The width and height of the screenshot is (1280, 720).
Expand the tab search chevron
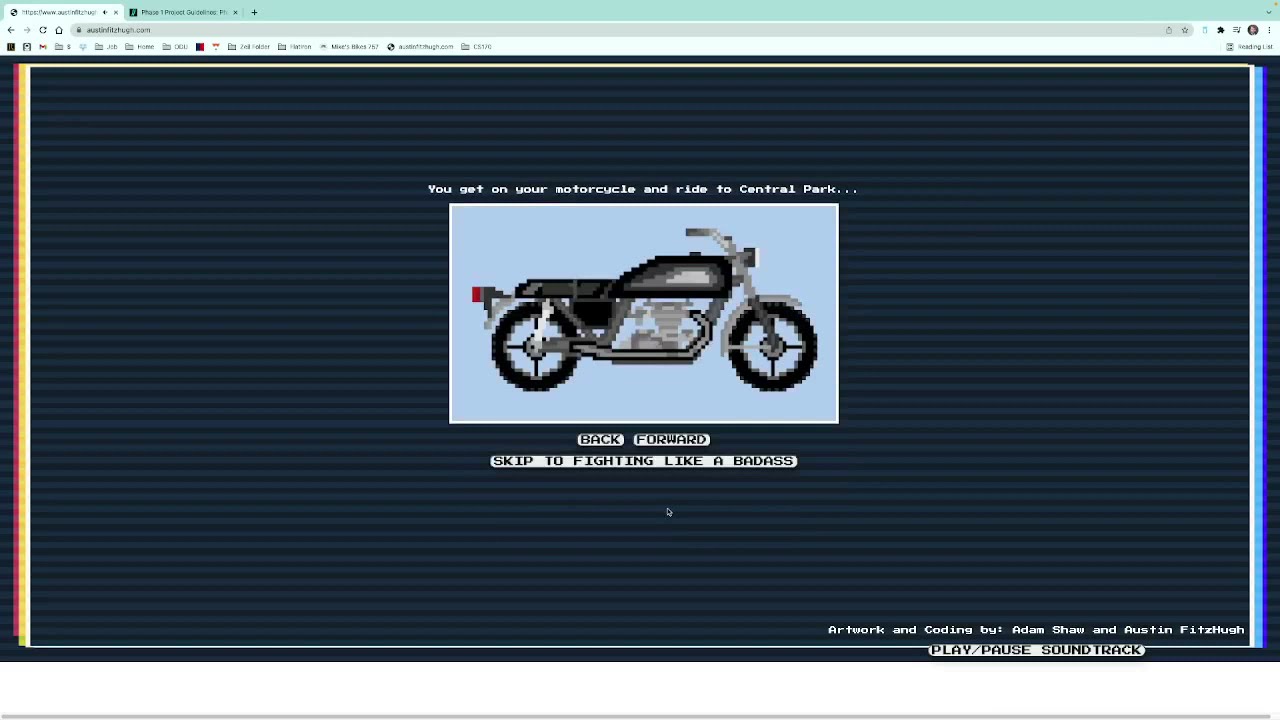tap(1269, 12)
